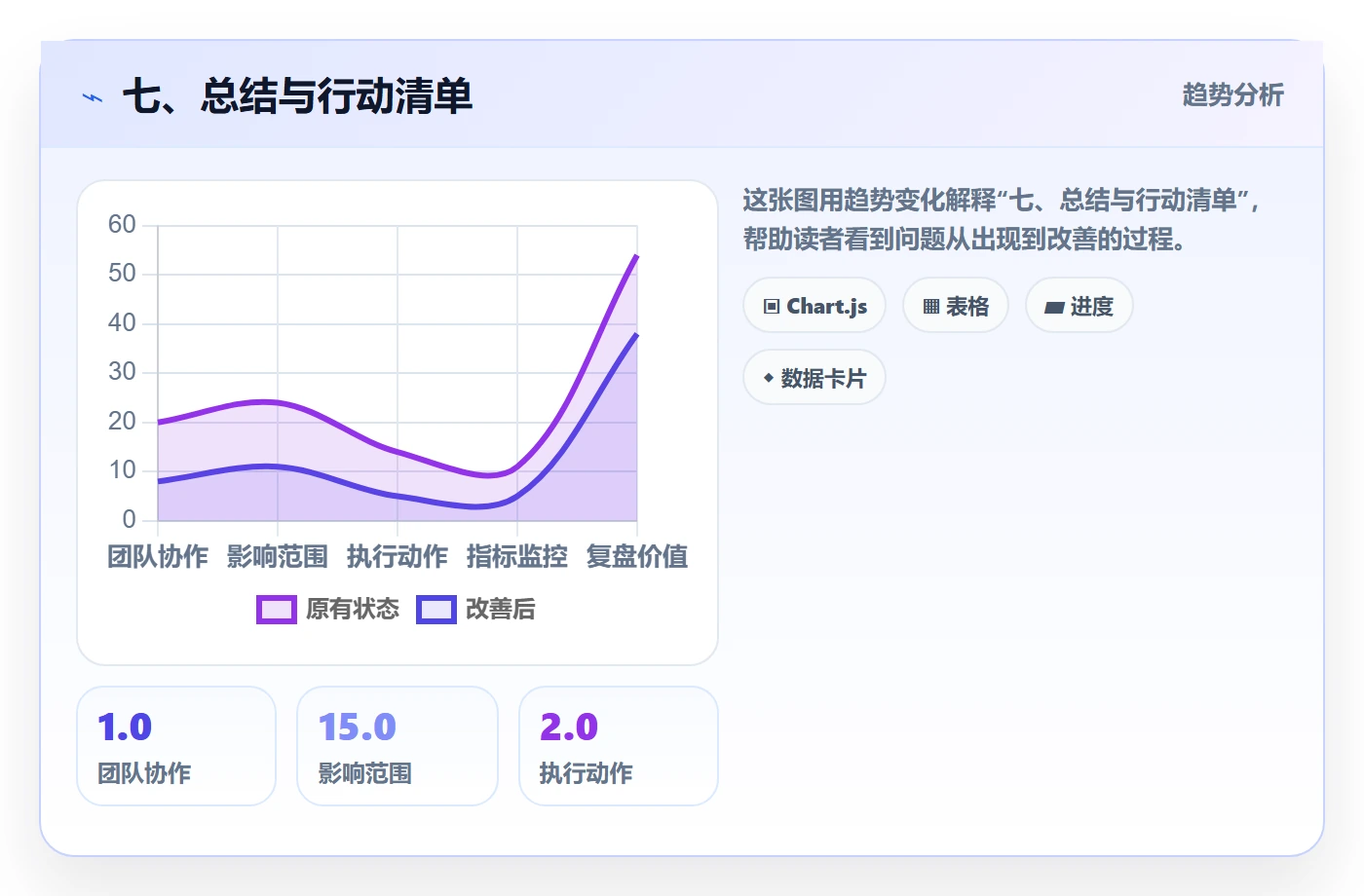The width and height of the screenshot is (1364, 896).
Task: Open the 15.0 影响范围 data card
Action: click(x=398, y=746)
